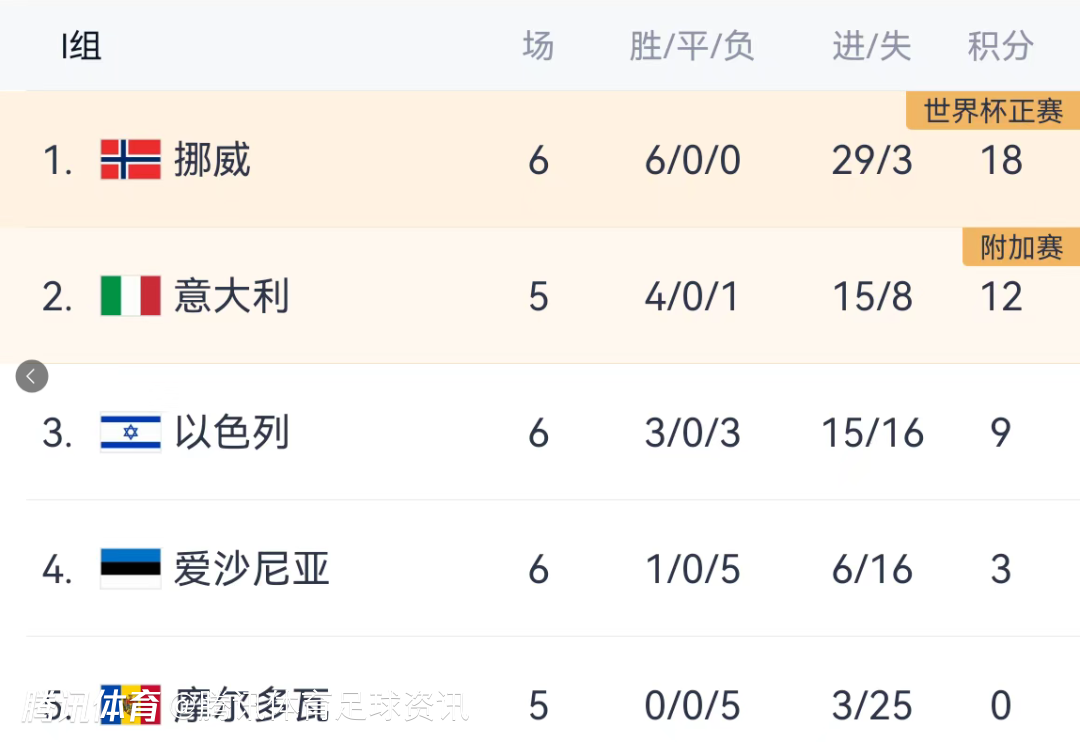The height and width of the screenshot is (742, 1080).
Task: Open the 以色列 team name
Action: pos(231,433)
